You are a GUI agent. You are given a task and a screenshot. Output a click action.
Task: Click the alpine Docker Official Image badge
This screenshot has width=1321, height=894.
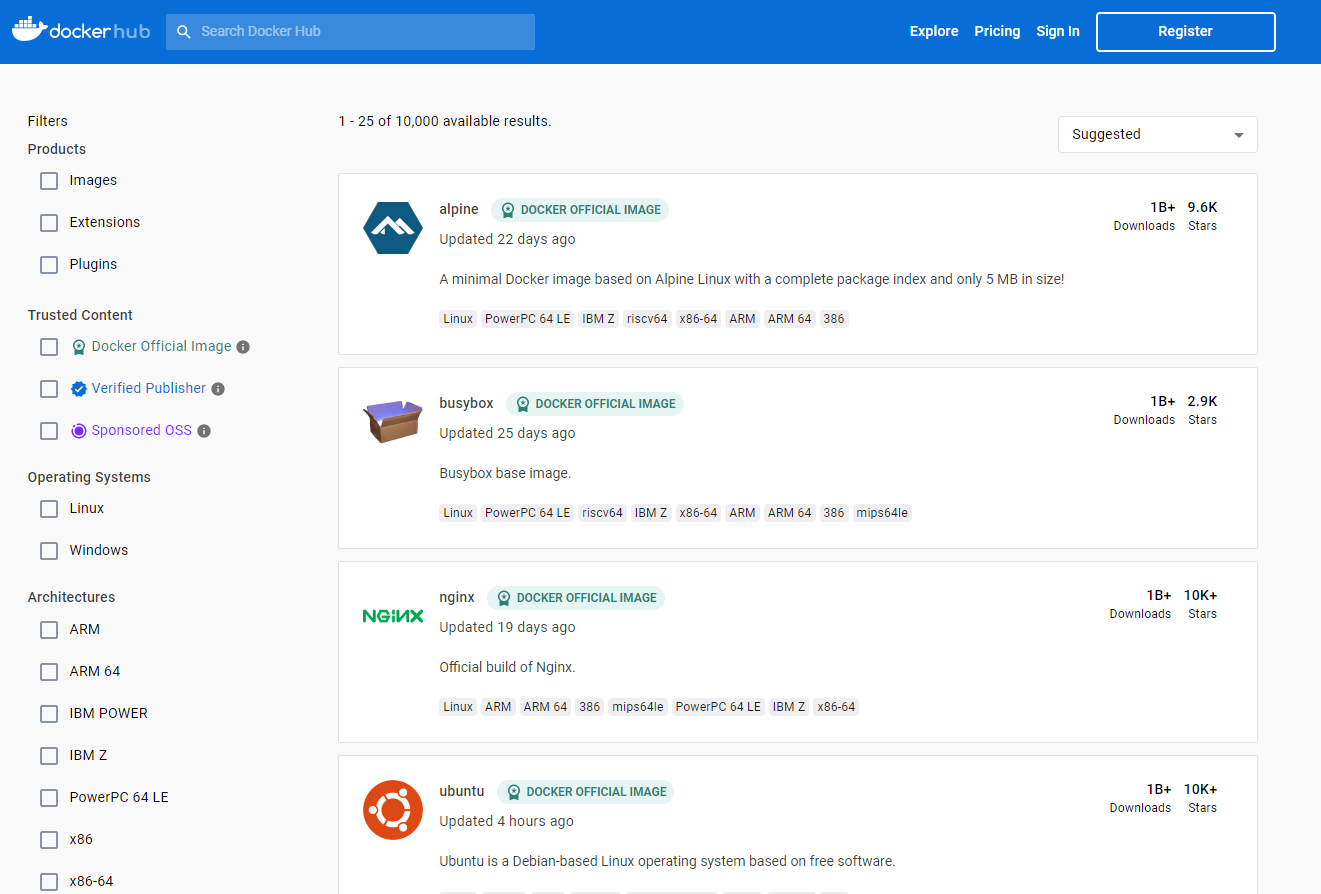pyautogui.click(x=580, y=210)
